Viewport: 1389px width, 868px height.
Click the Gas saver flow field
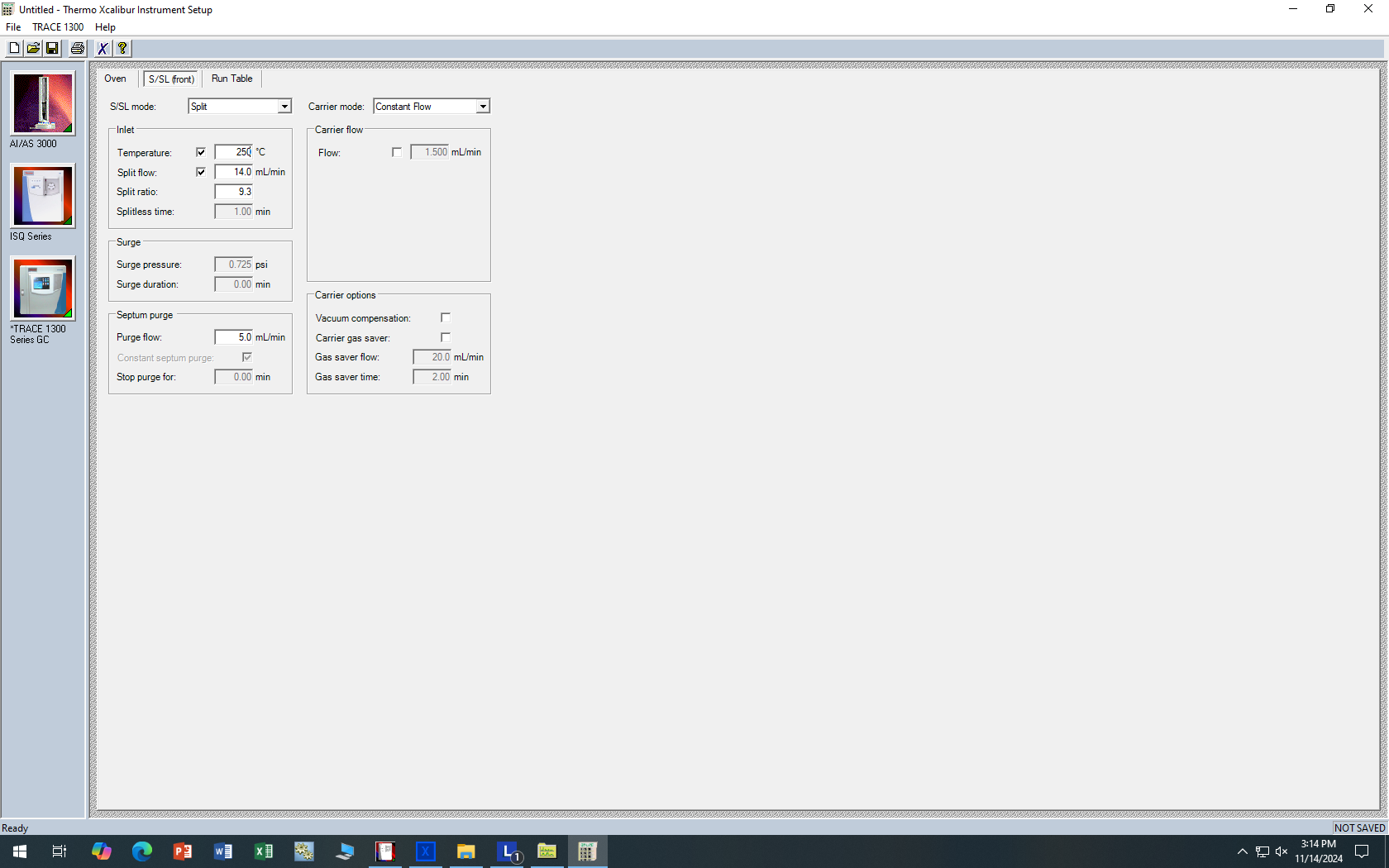432,357
